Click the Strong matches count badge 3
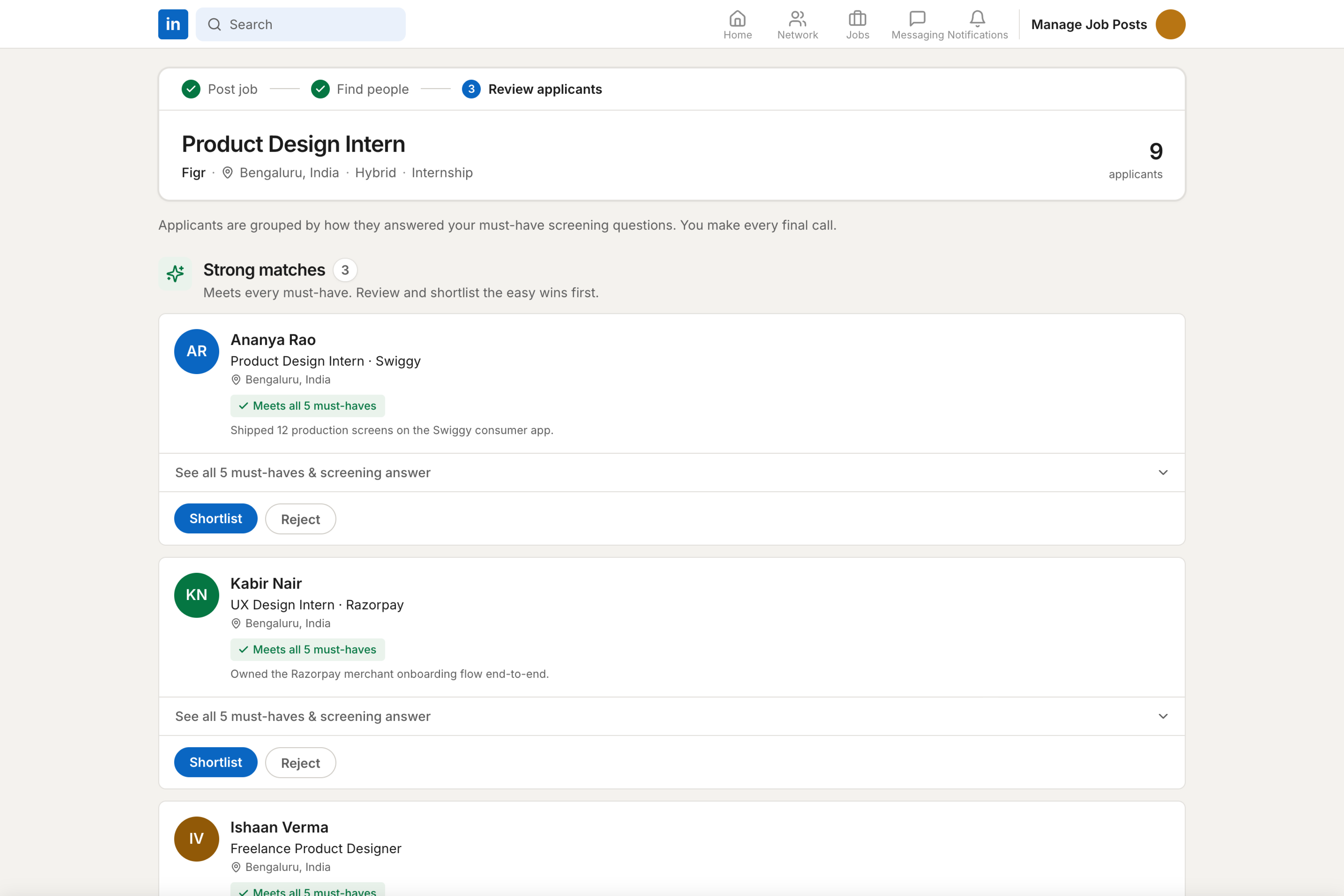The image size is (1344, 896). coord(345,270)
